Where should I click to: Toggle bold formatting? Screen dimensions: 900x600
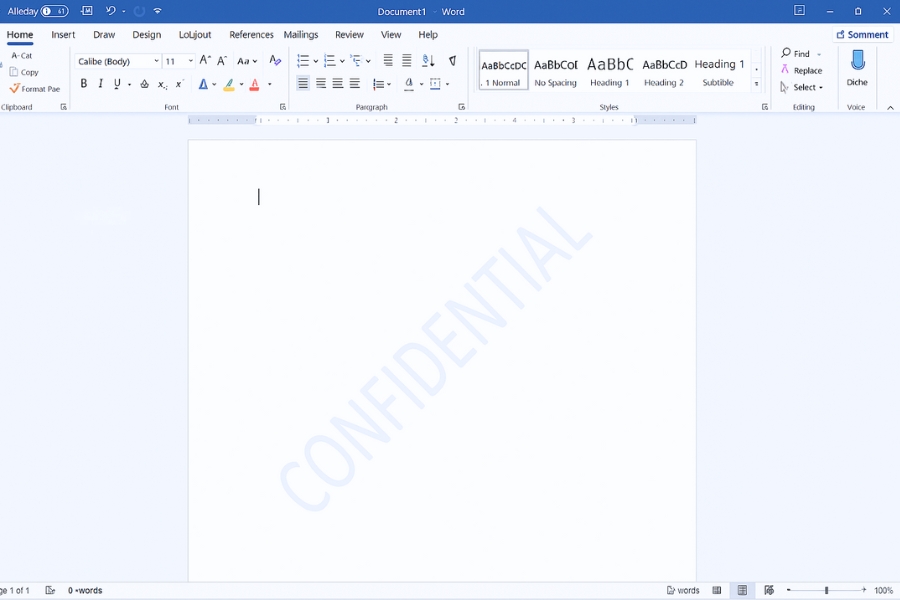[x=84, y=83]
